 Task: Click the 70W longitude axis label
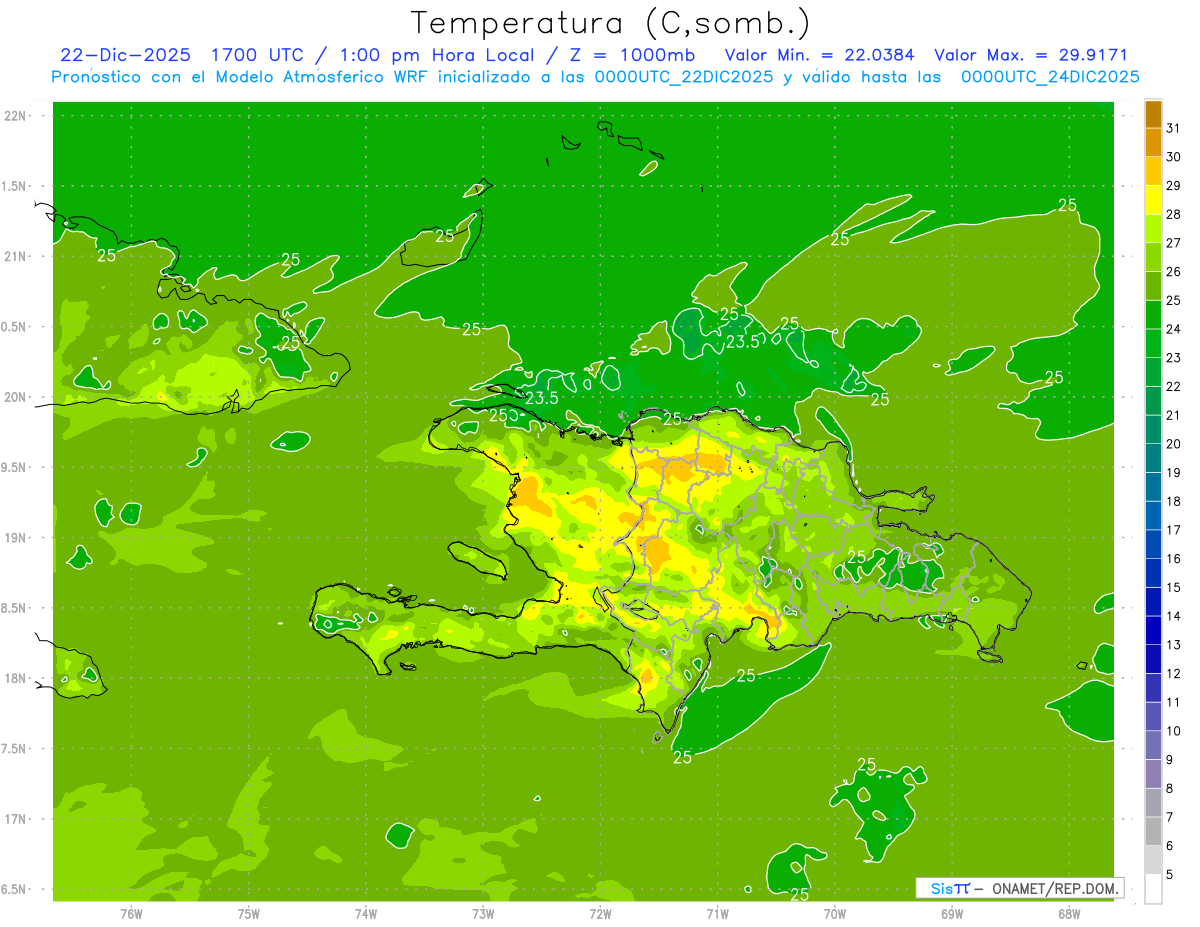click(835, 914)
